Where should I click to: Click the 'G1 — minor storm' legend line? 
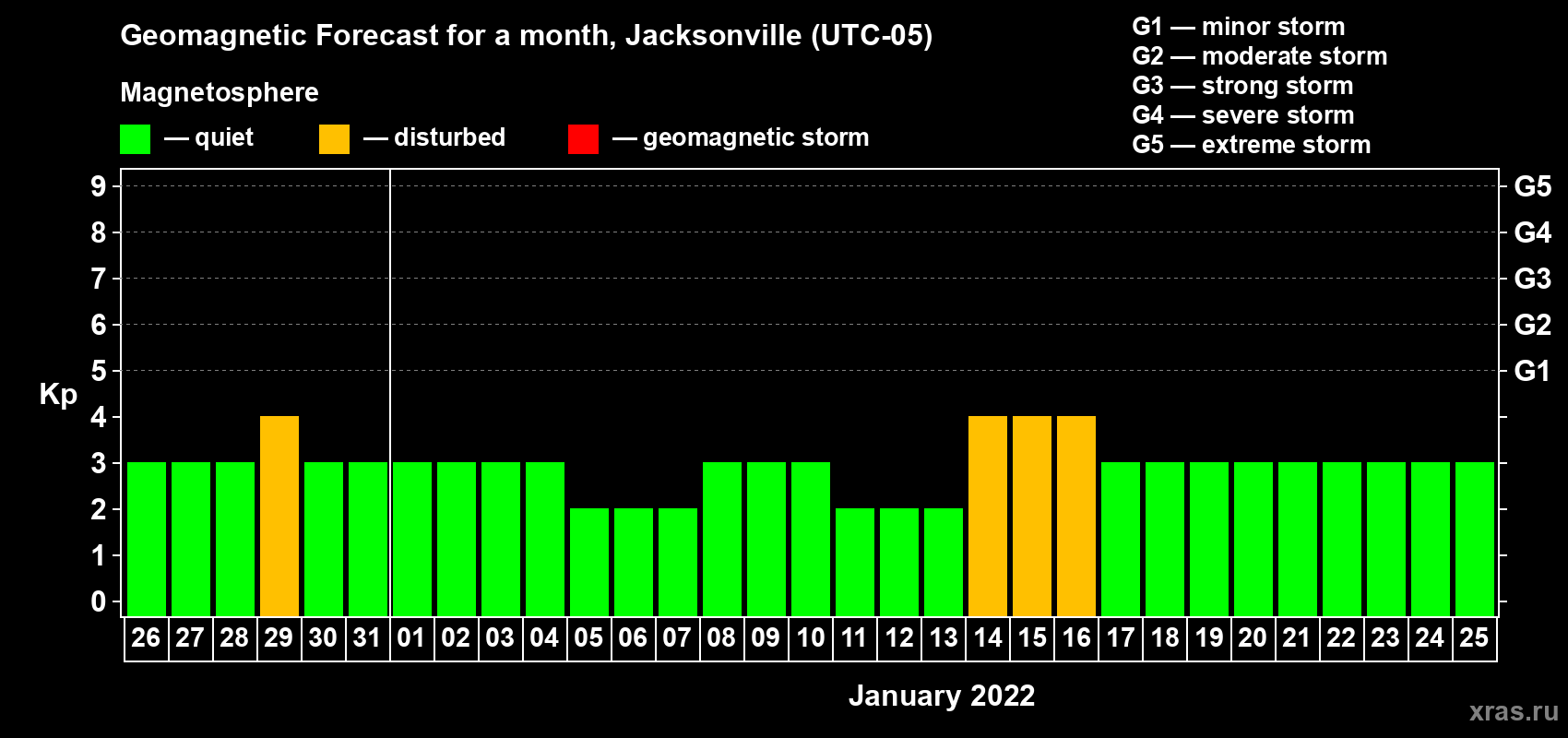pos(1239,27)
